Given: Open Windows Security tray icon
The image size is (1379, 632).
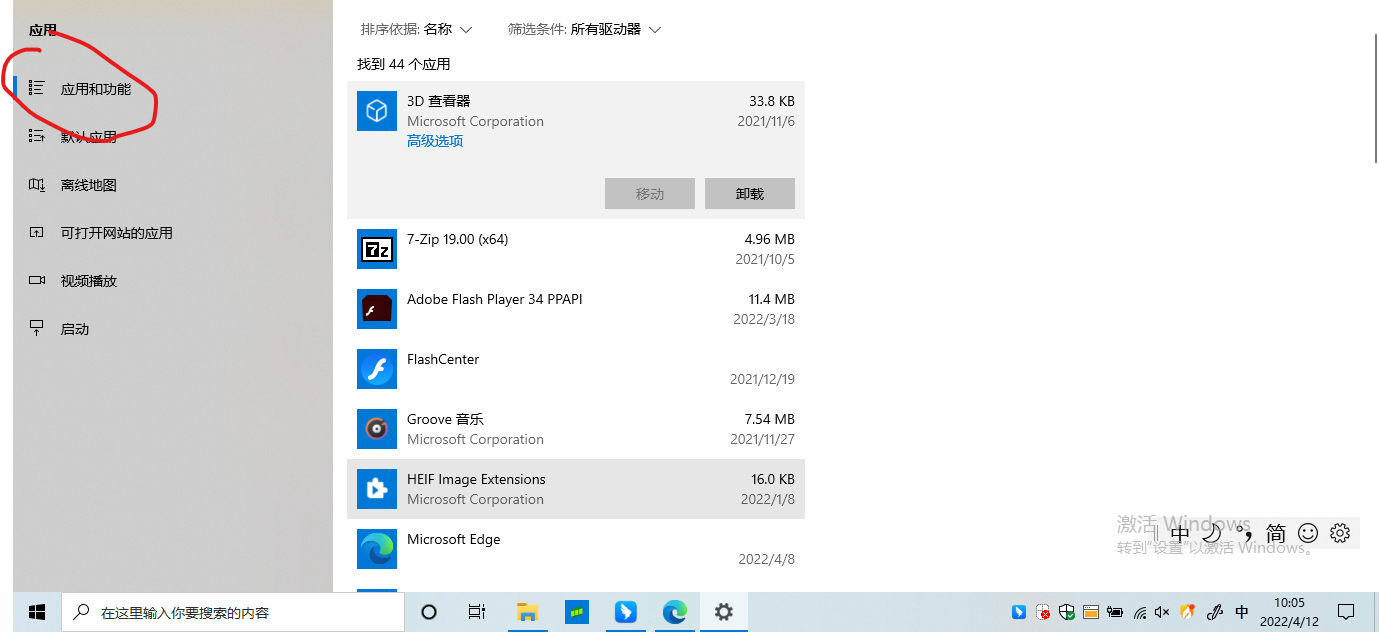Looking at the screenshot, I should click(x=1067, y=612).
